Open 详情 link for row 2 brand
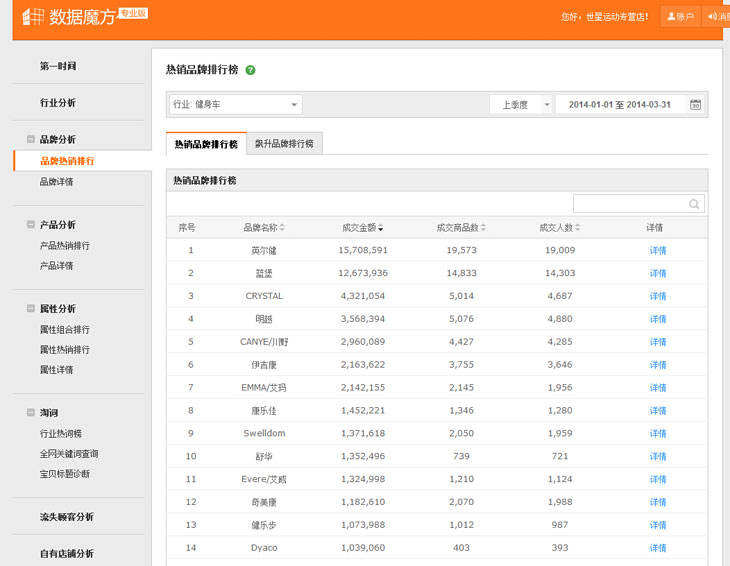 [658, 273]
